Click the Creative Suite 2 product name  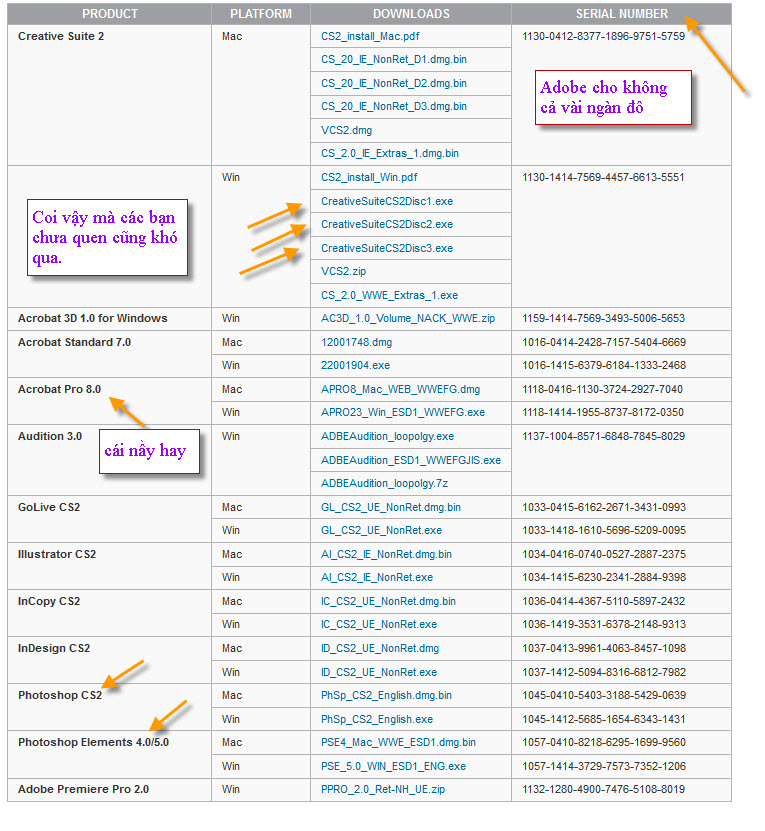tap(61, 37)
